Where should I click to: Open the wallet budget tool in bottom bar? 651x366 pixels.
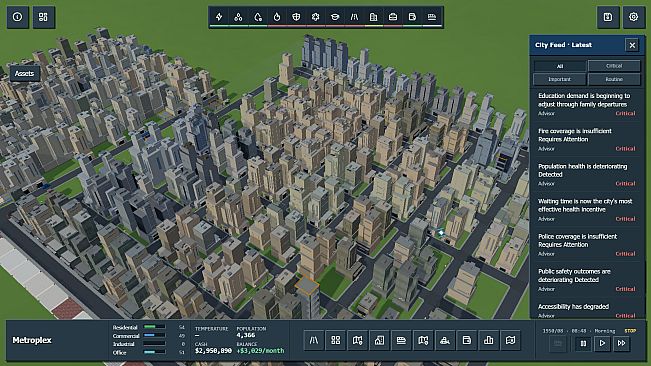click(x=467, y=341)
